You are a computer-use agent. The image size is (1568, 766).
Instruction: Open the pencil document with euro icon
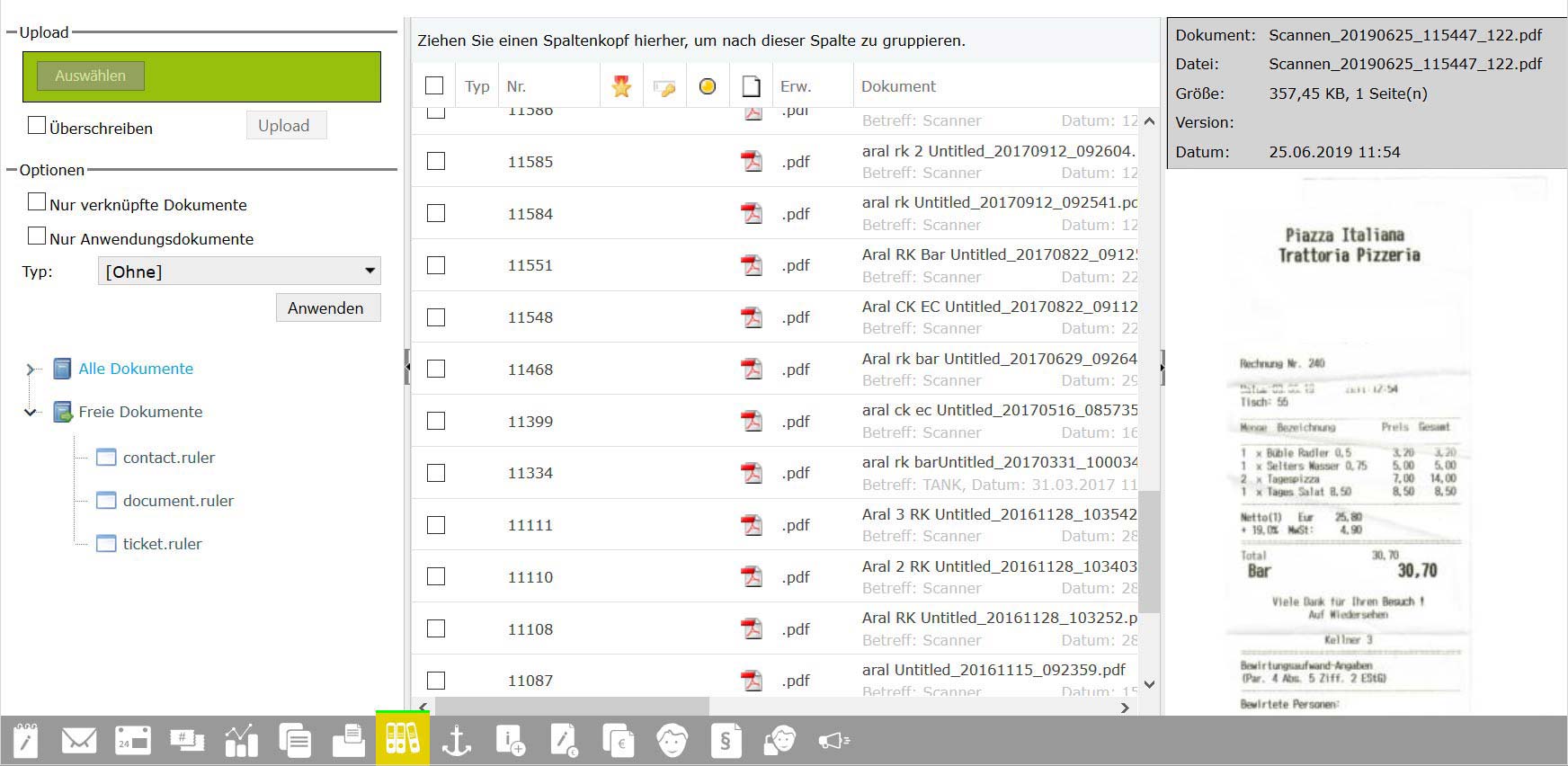point(564,741)
